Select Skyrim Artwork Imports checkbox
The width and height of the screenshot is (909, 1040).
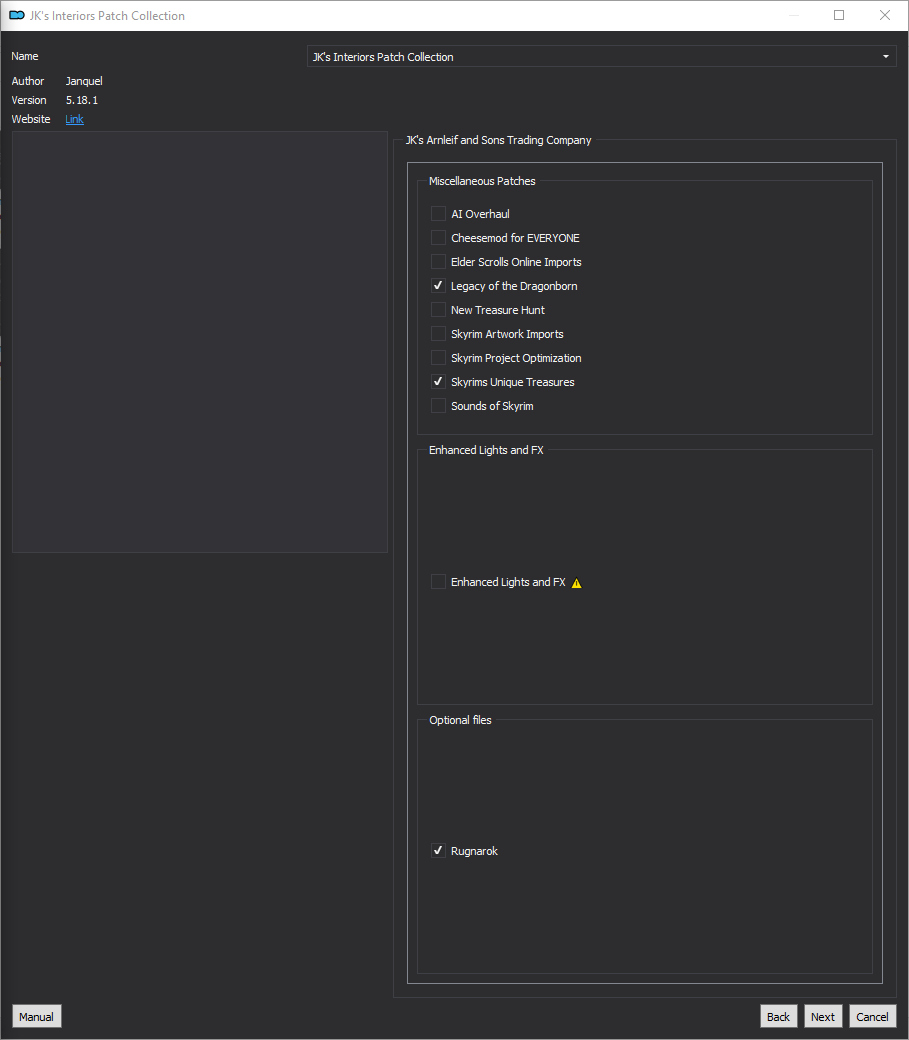coord(438,334)
